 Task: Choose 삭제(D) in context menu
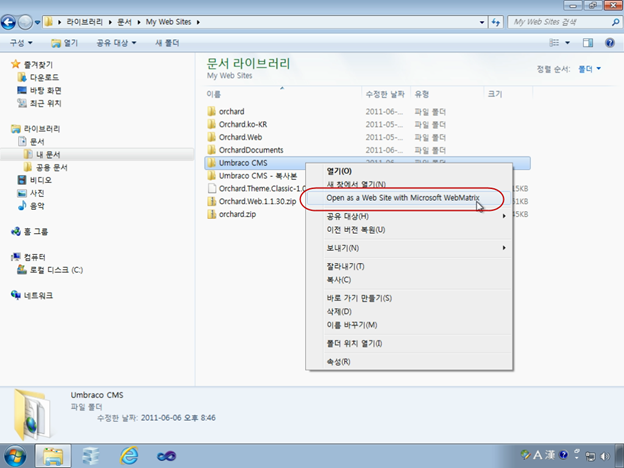(x=409, y=311)
